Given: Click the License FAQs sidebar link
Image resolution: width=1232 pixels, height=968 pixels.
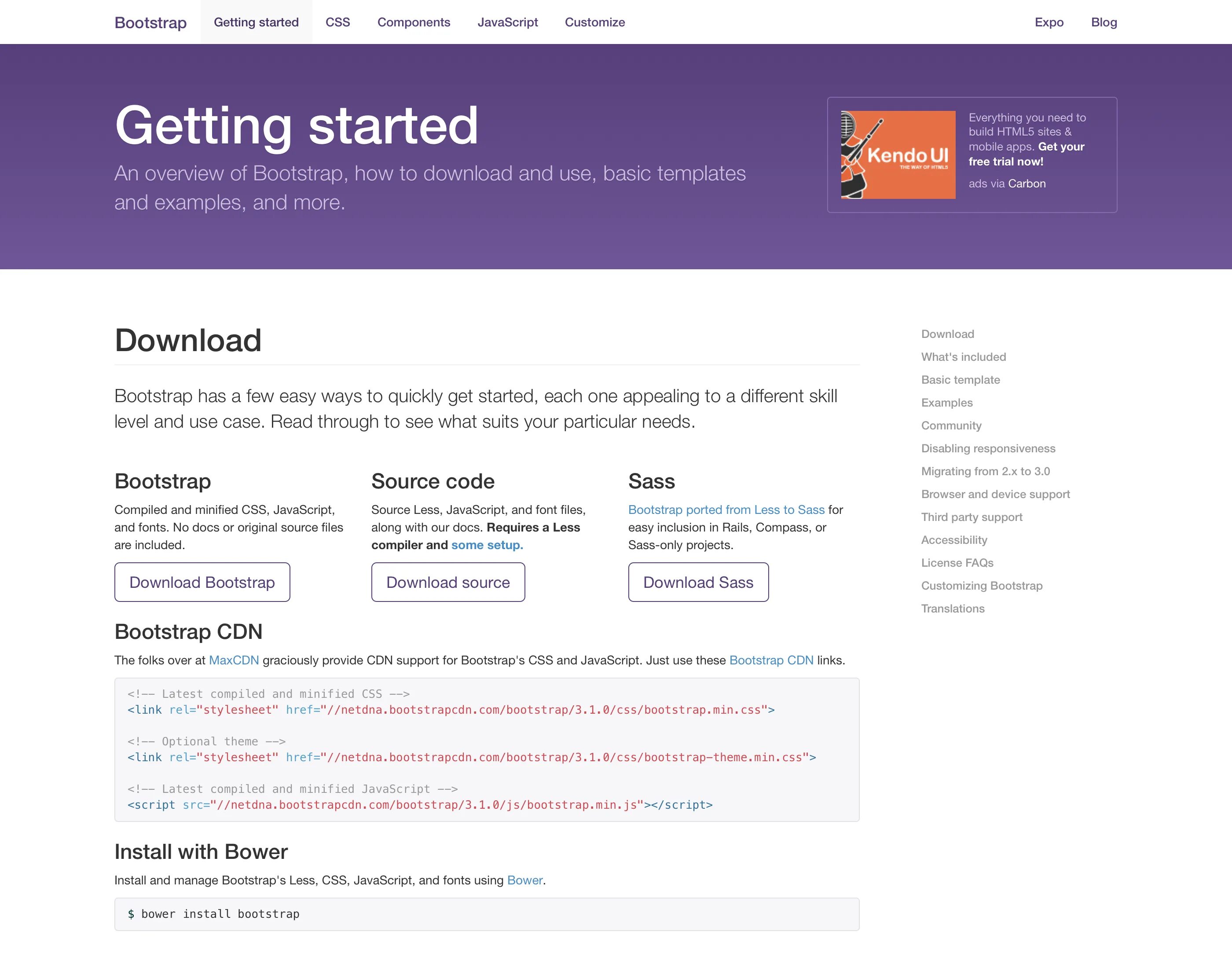Looking at the screenshot, I should coord(956,562).
